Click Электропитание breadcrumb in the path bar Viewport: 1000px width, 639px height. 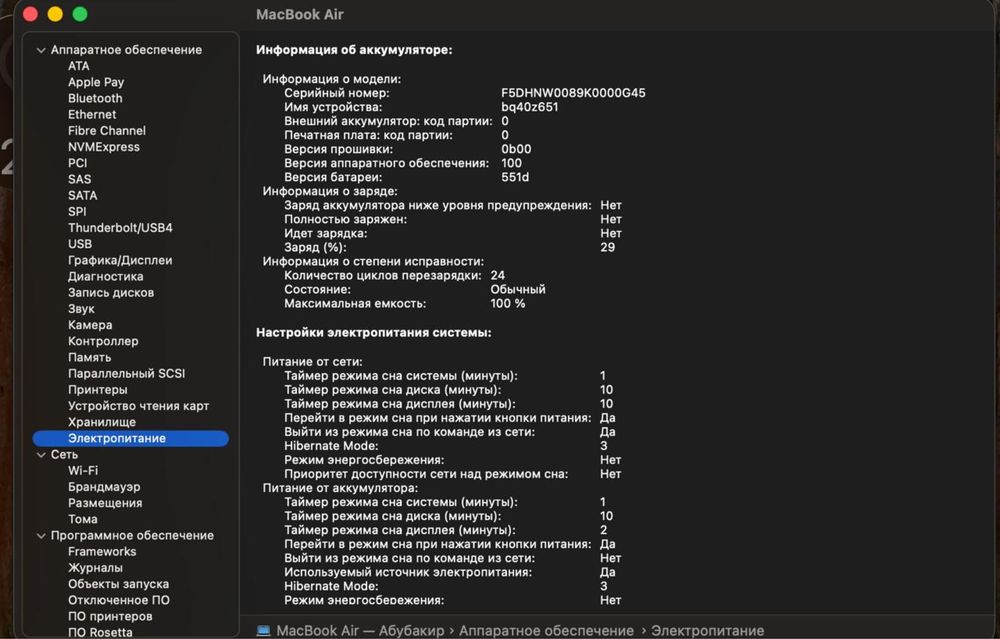tap(707, 631)
